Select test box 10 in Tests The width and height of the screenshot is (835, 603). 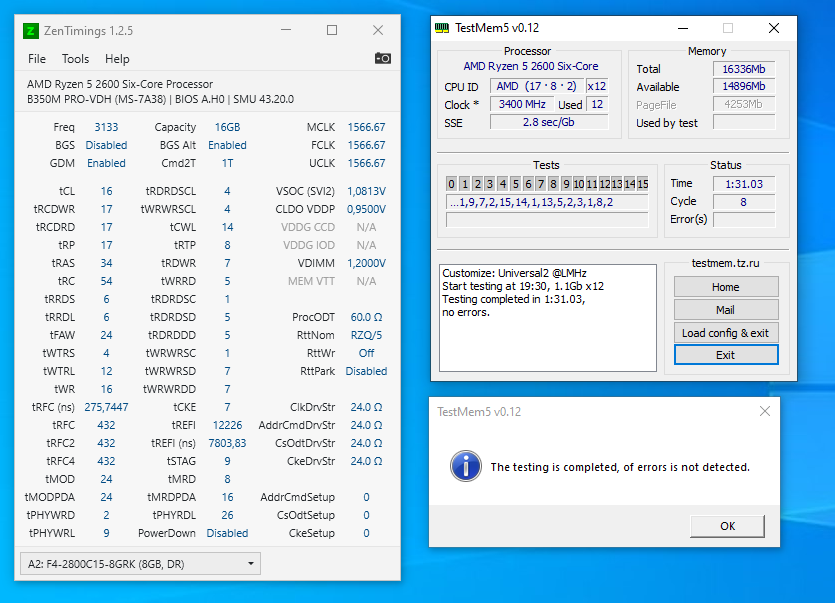(579, 184)
